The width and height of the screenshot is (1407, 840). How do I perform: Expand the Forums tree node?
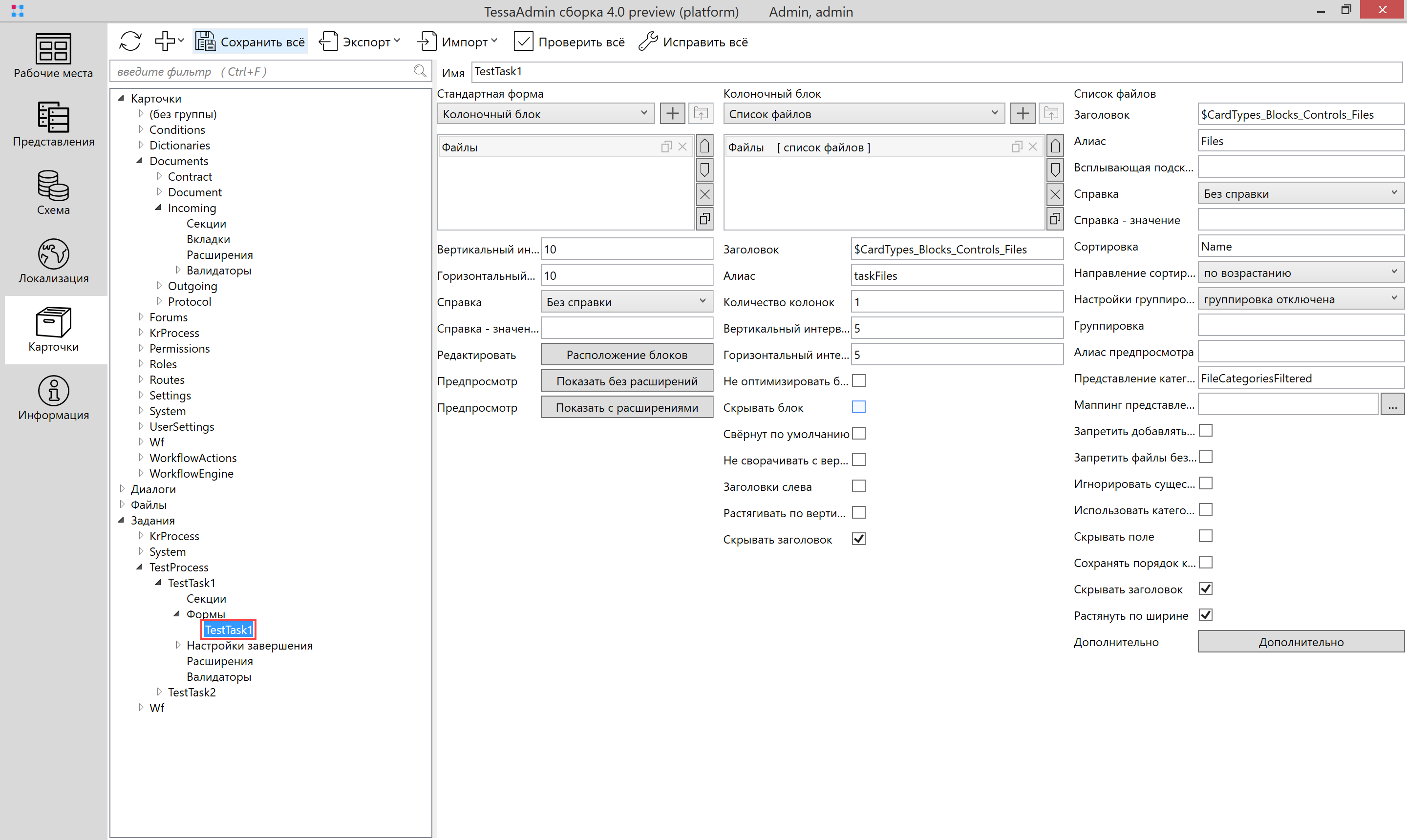tap(141, 317)
